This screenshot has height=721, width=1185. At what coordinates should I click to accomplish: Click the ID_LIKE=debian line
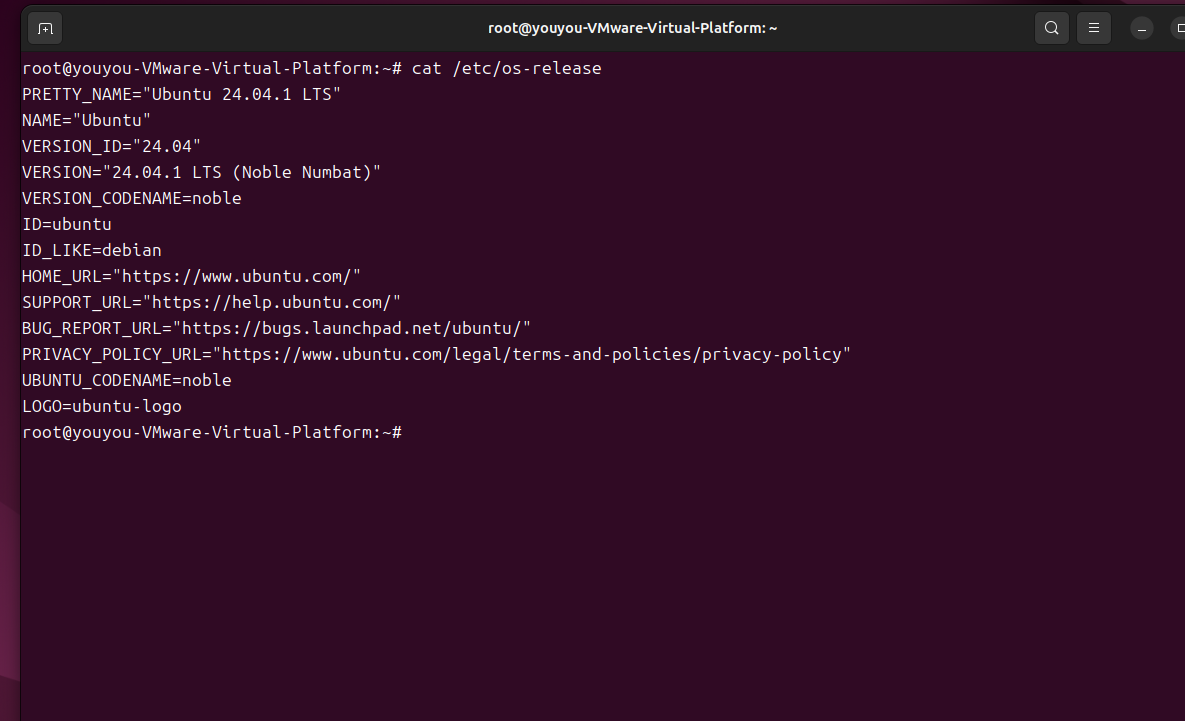click(91, 250)
